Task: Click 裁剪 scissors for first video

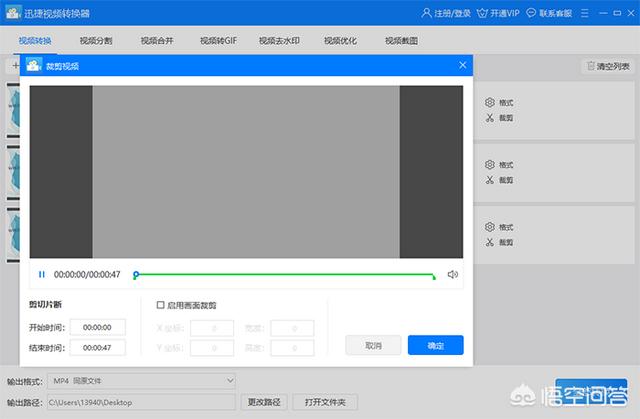Action: (499, 118)
